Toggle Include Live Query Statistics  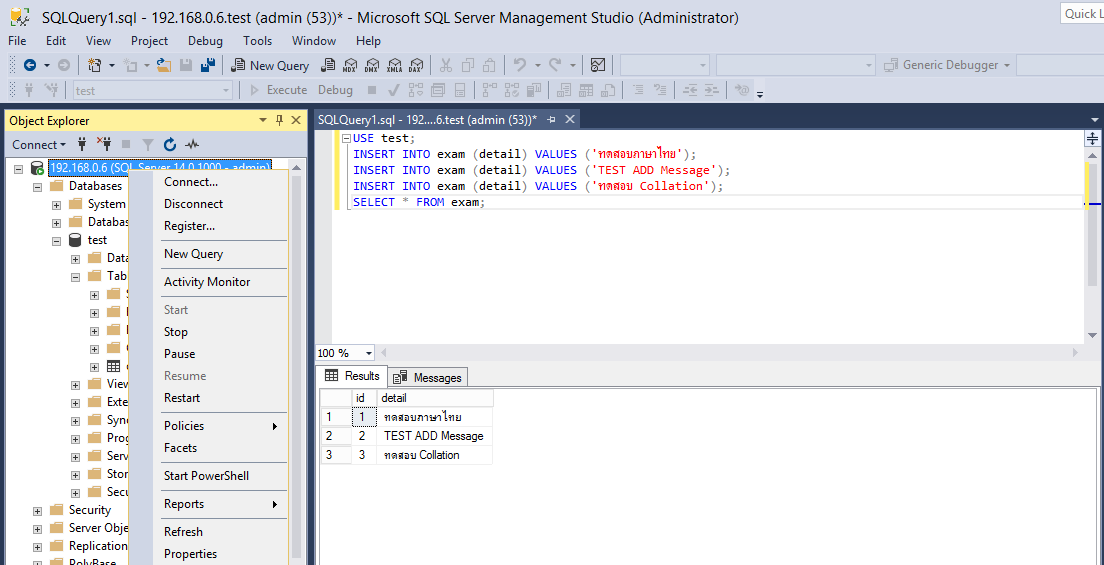tap(512, 90)
